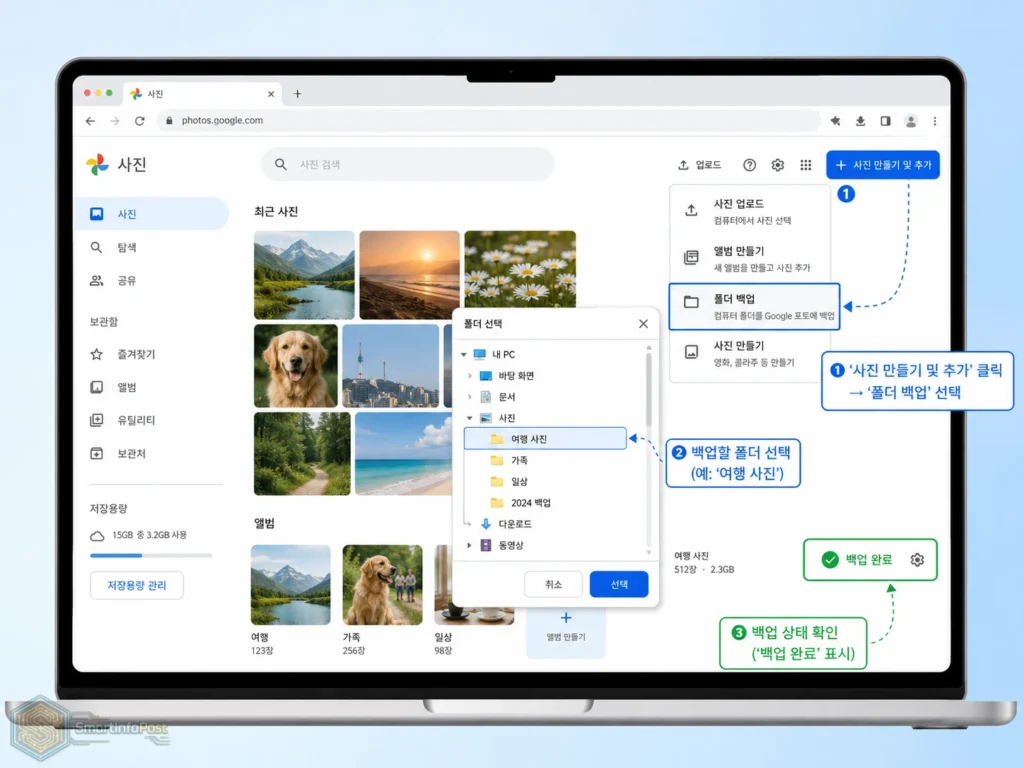Focus the 사진 검색 search field
This screenshot has width=1024, height=768.
pyautogui.click(x=408, y=165)
